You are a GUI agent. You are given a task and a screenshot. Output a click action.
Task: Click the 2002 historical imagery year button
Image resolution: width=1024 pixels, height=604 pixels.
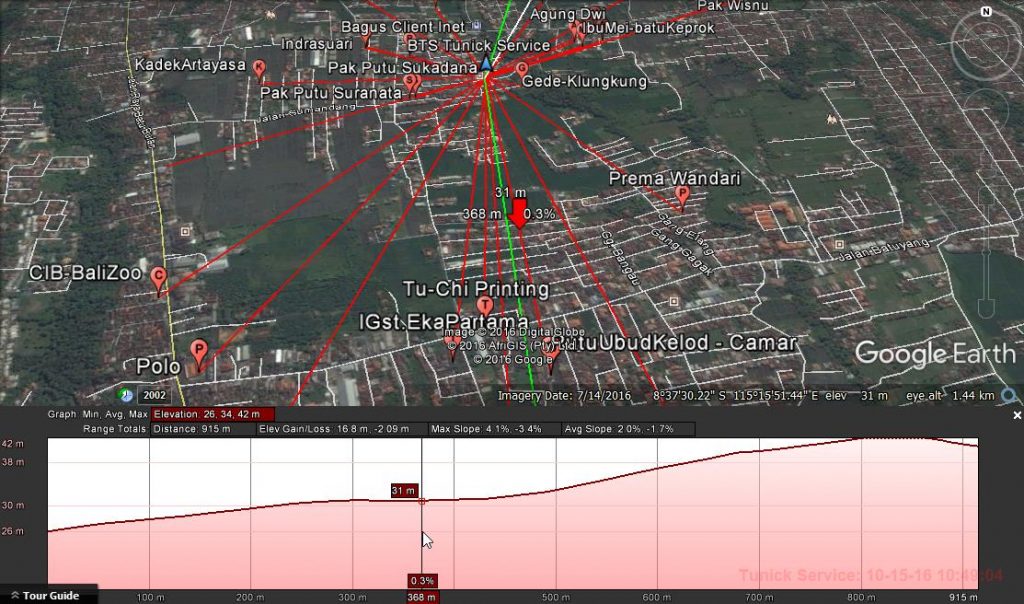pyautogui.click(x=154, y=395)
